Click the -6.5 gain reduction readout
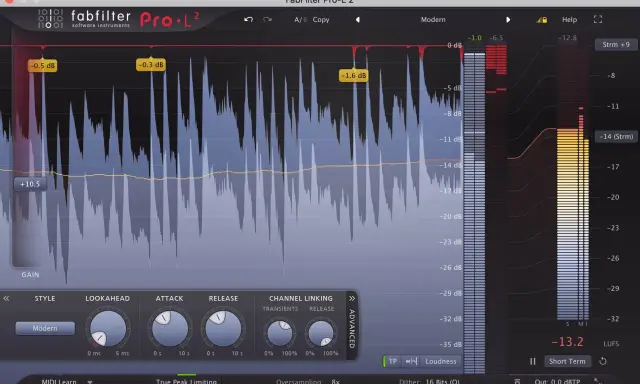The image size is (640, 384). (x=496, y=38)
